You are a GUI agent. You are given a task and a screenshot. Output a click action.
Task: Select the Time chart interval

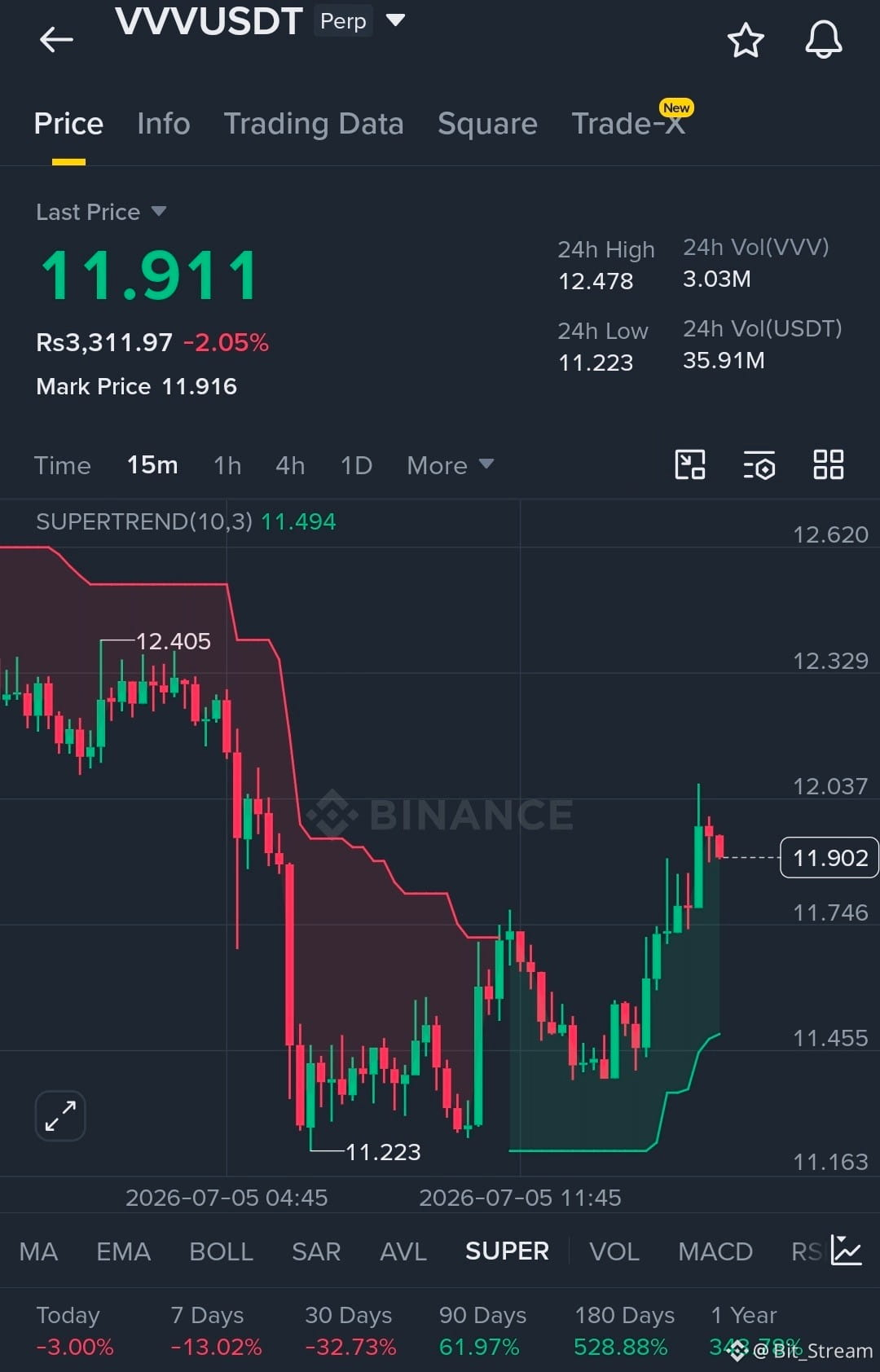pyautogui.click(x=62, y=465)
